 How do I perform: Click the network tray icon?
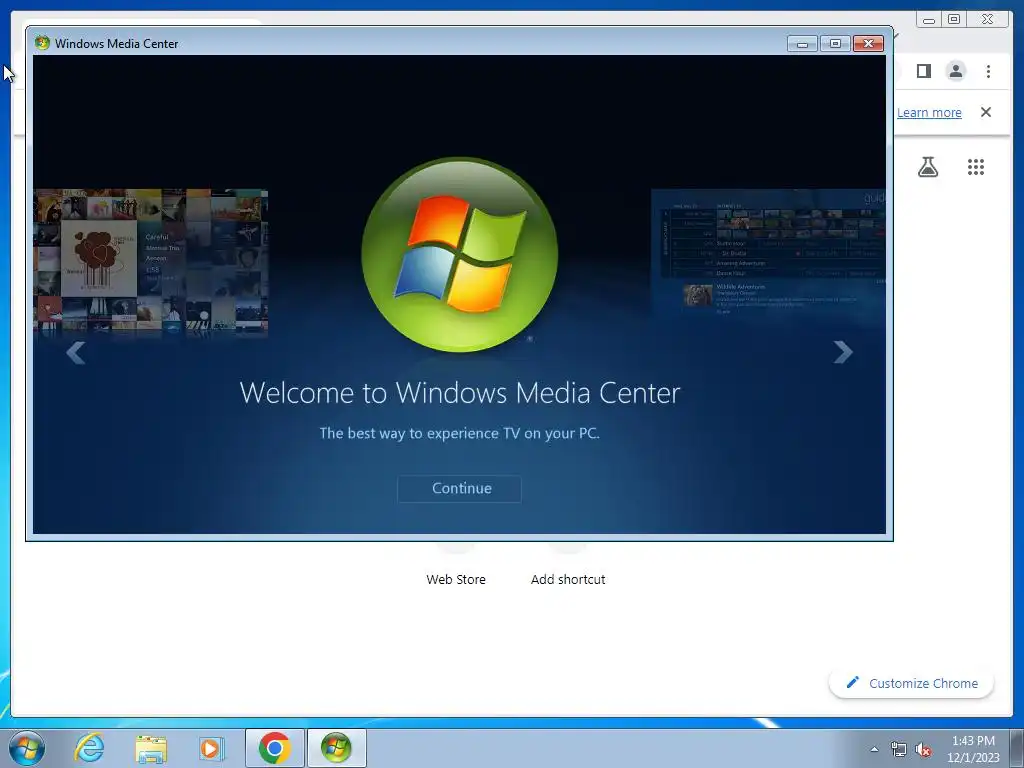[x=899, y=750]
